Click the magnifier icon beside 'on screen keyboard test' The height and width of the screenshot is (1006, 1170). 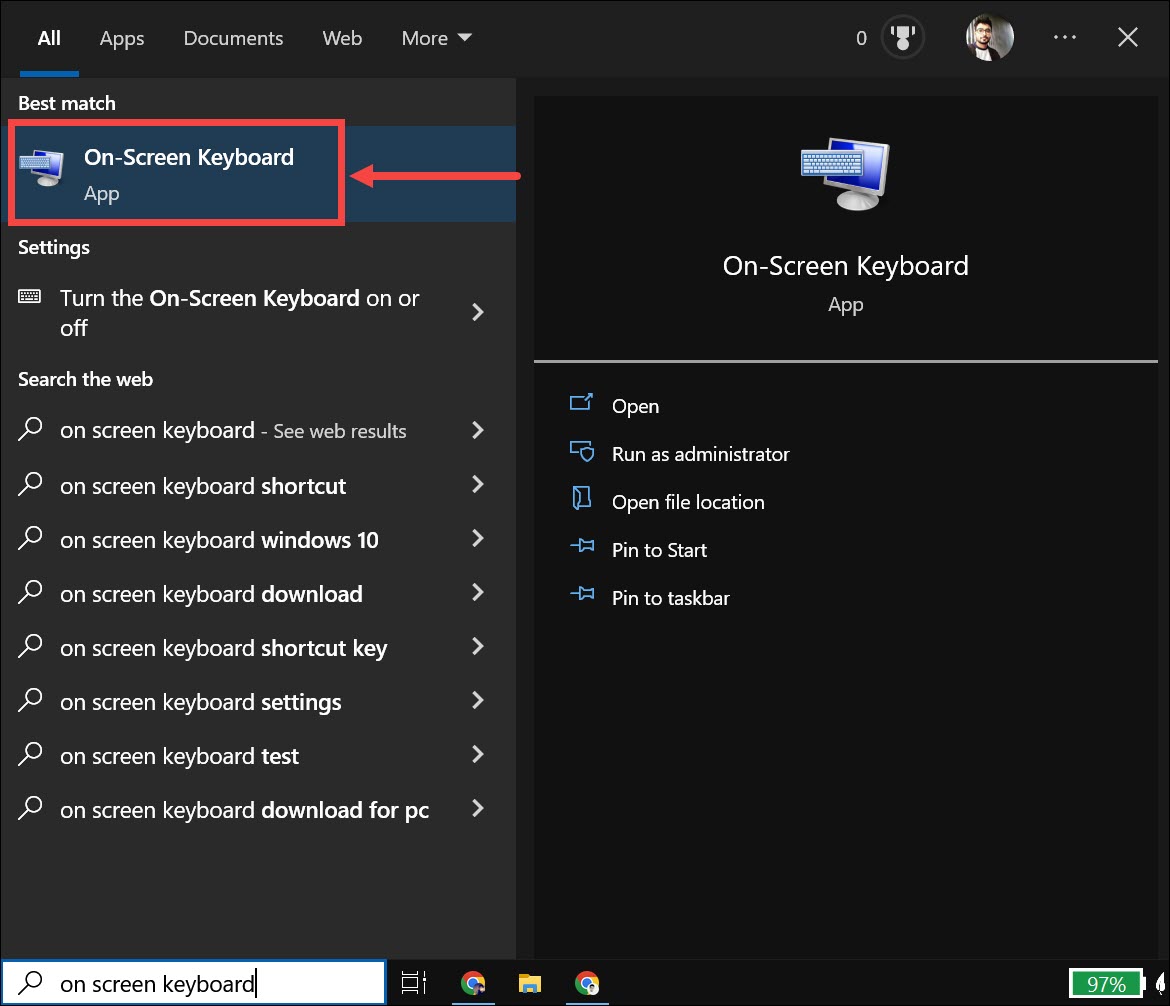(x=29, y=756)
